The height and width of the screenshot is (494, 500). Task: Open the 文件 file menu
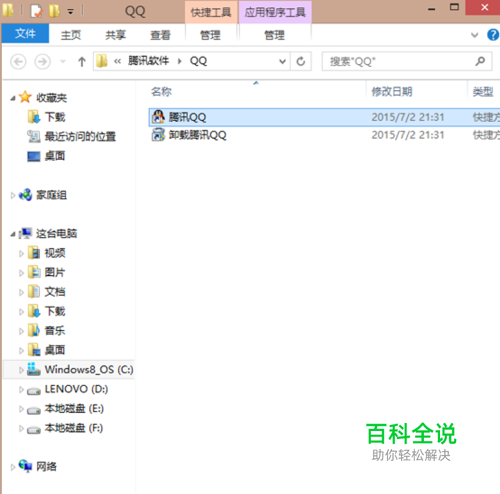coord(25,34)
